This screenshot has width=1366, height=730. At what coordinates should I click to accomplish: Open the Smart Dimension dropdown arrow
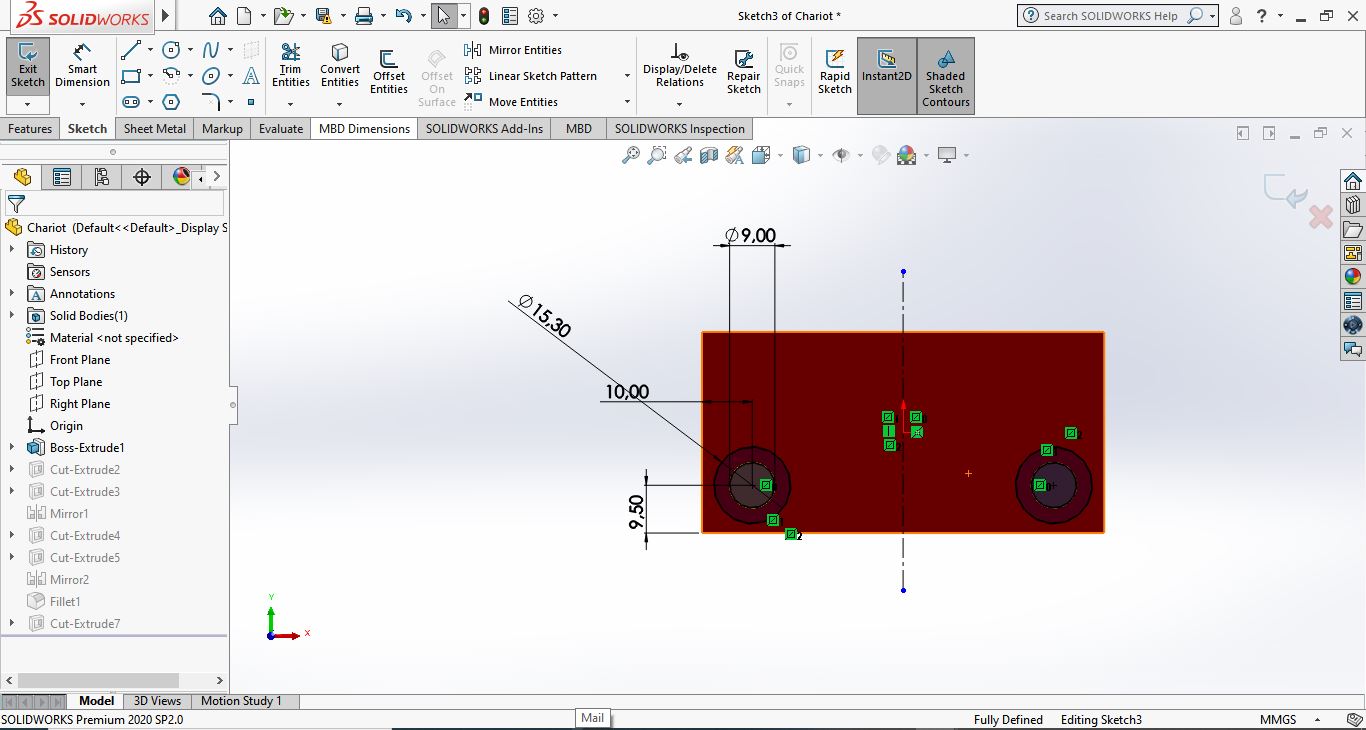point(82,104)
